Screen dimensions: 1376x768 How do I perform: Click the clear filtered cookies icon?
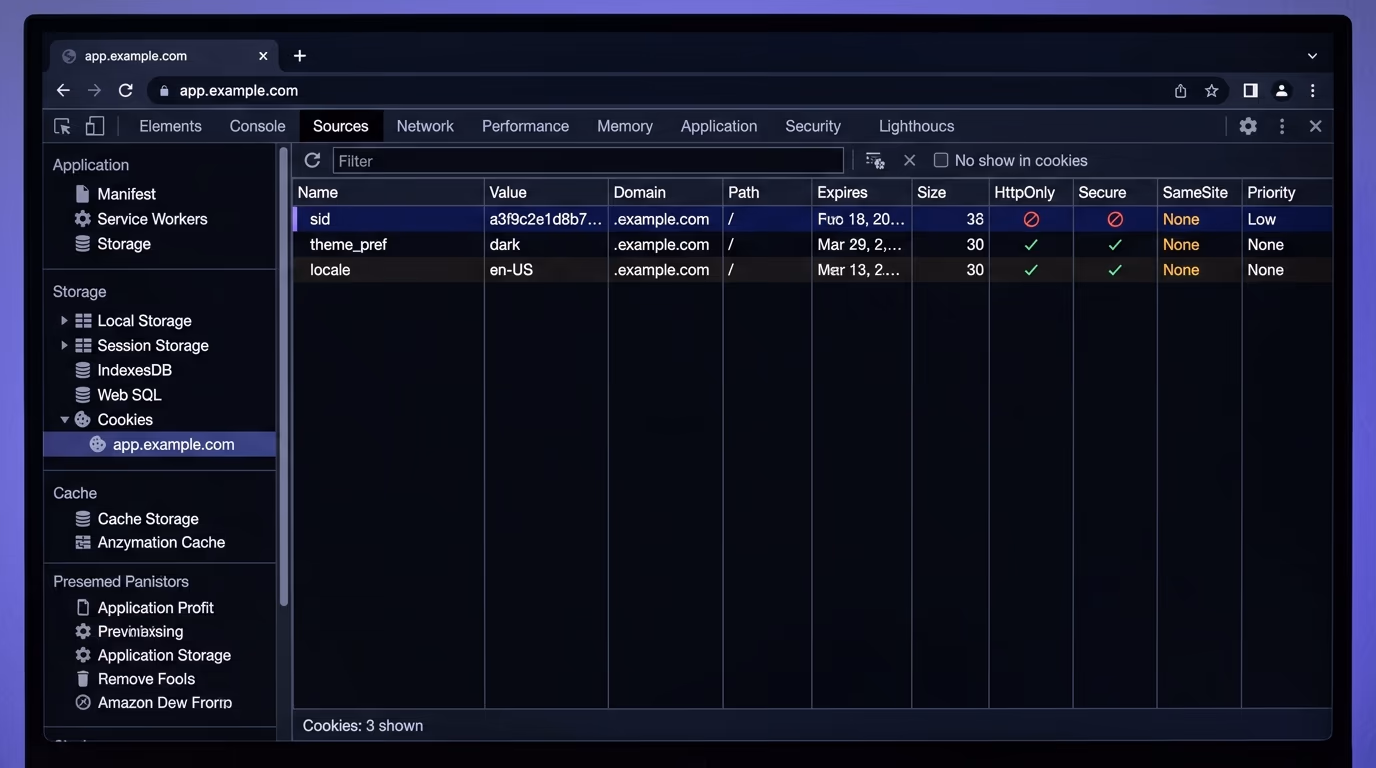coord(875,160)
